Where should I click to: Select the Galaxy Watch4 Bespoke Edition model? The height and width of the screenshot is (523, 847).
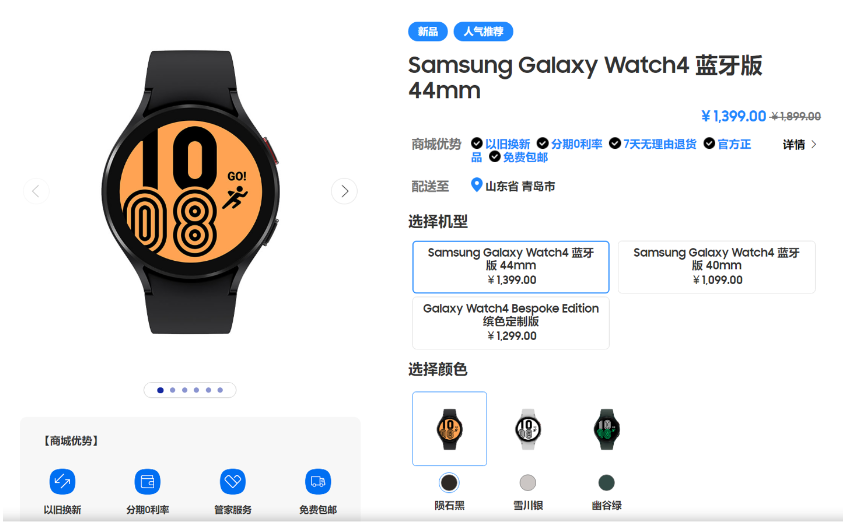(x=510, y=323)
